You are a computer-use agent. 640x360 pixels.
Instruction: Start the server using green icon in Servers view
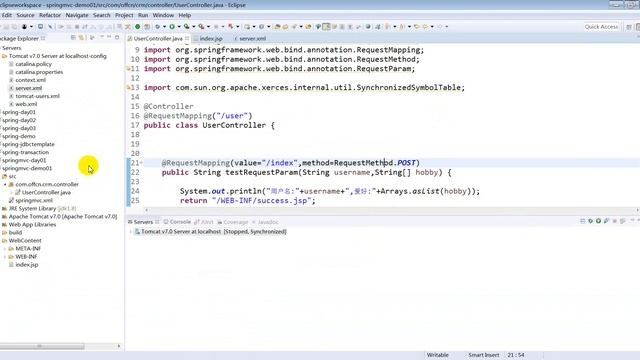[x=598, y=221]
